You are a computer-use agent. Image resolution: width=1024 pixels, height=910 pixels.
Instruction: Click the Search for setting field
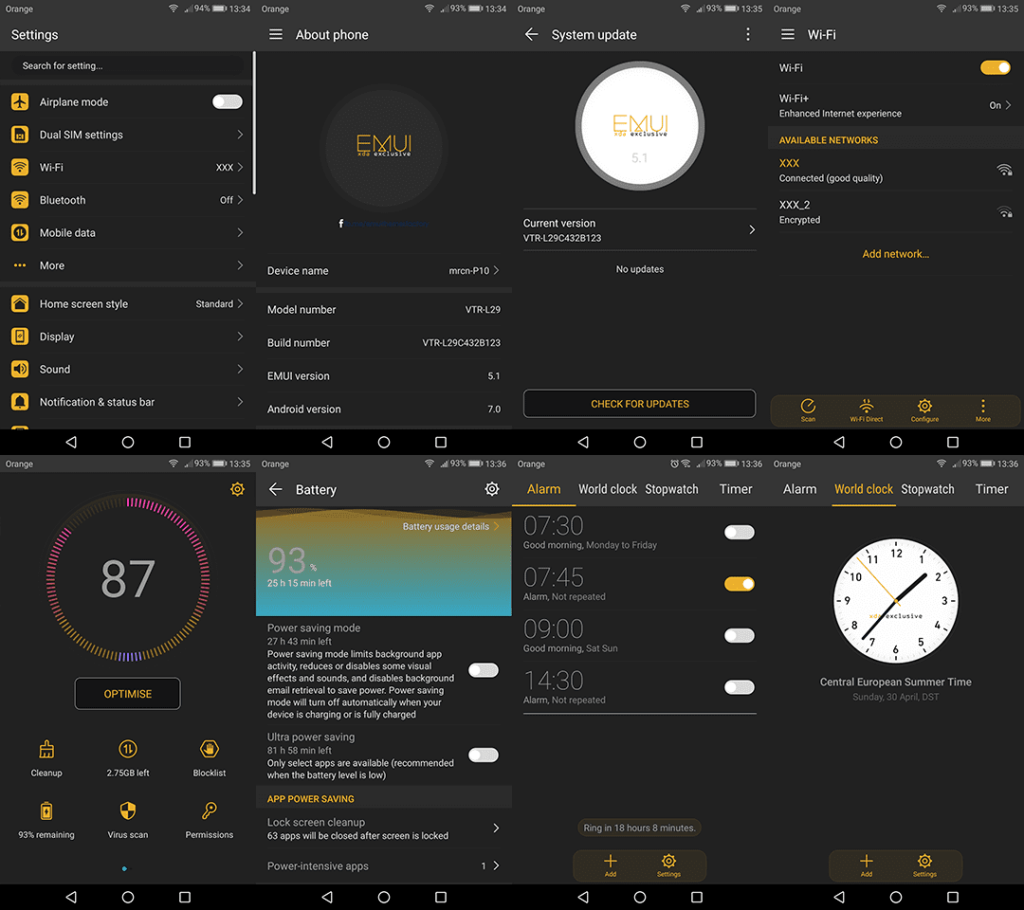[x=127, y=66]
